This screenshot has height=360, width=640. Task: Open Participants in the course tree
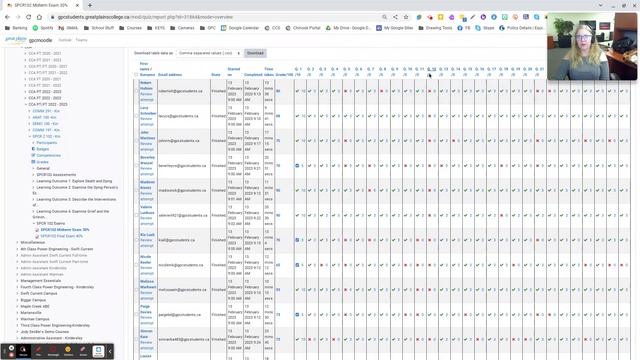pyautogui.click(x=47, y=143)
